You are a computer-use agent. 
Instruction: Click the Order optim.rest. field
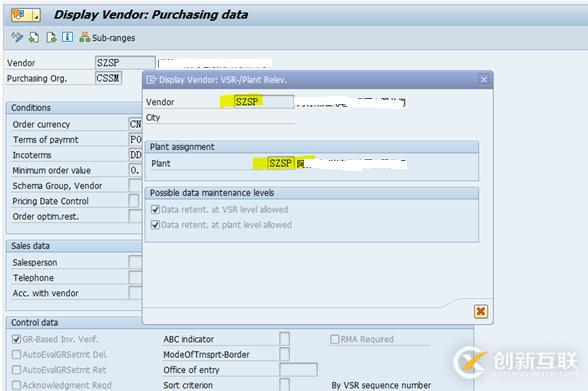135,216
